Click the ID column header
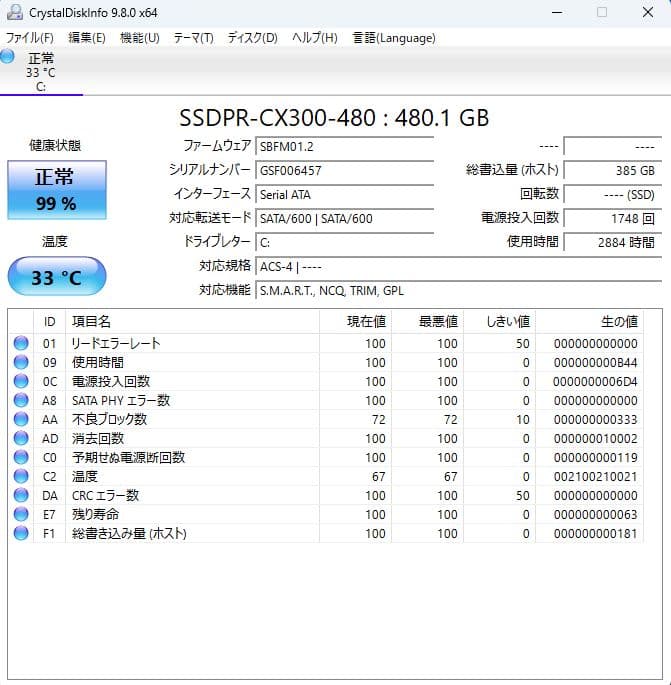 click(49, 322)
